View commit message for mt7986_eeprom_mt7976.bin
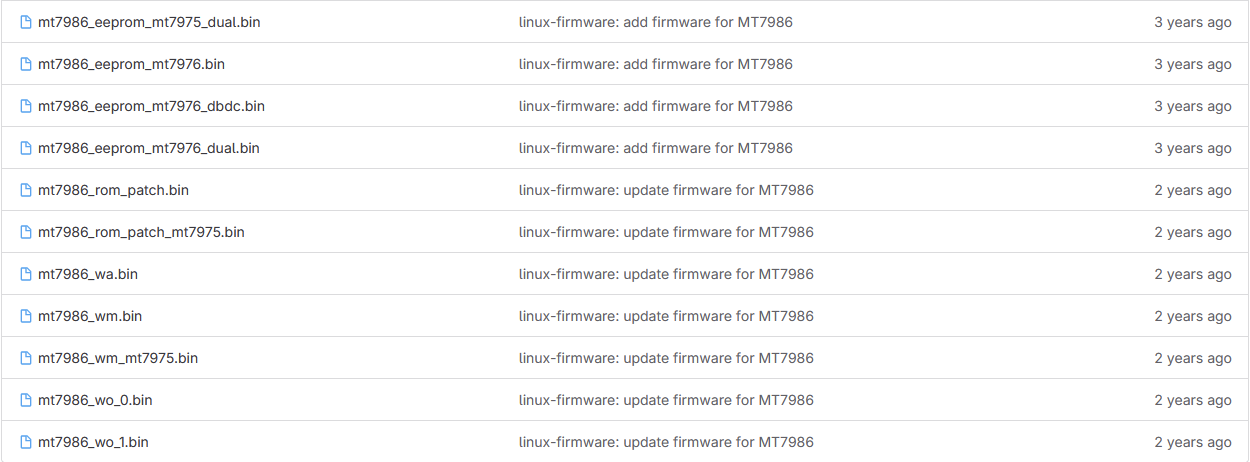The image size is (1250, 462). click(x=656, y=64)
